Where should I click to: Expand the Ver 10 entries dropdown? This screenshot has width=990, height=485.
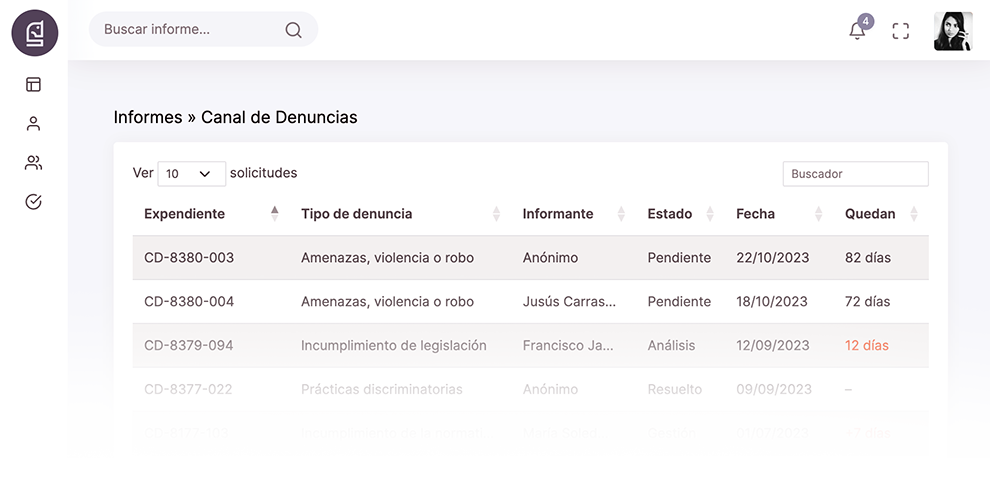(x=191, y=174)
